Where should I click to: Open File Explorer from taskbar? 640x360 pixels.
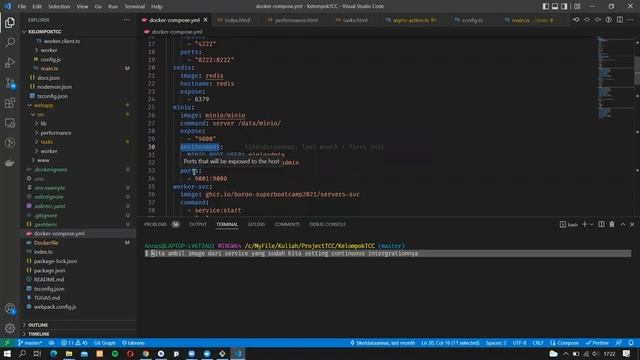point(69,353)
